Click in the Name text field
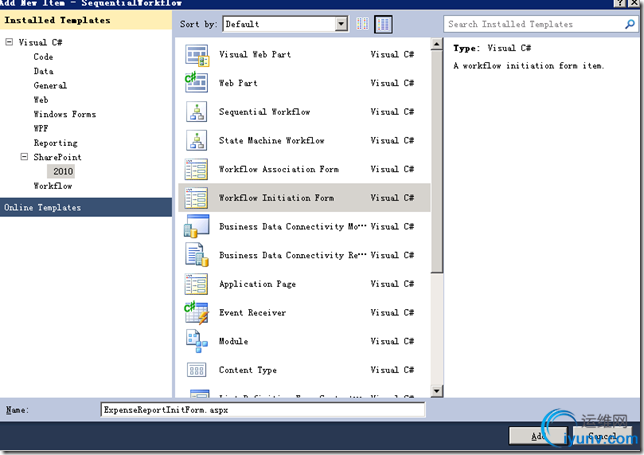Viewport: 644px width, 455px height. [x=263, y=410]
